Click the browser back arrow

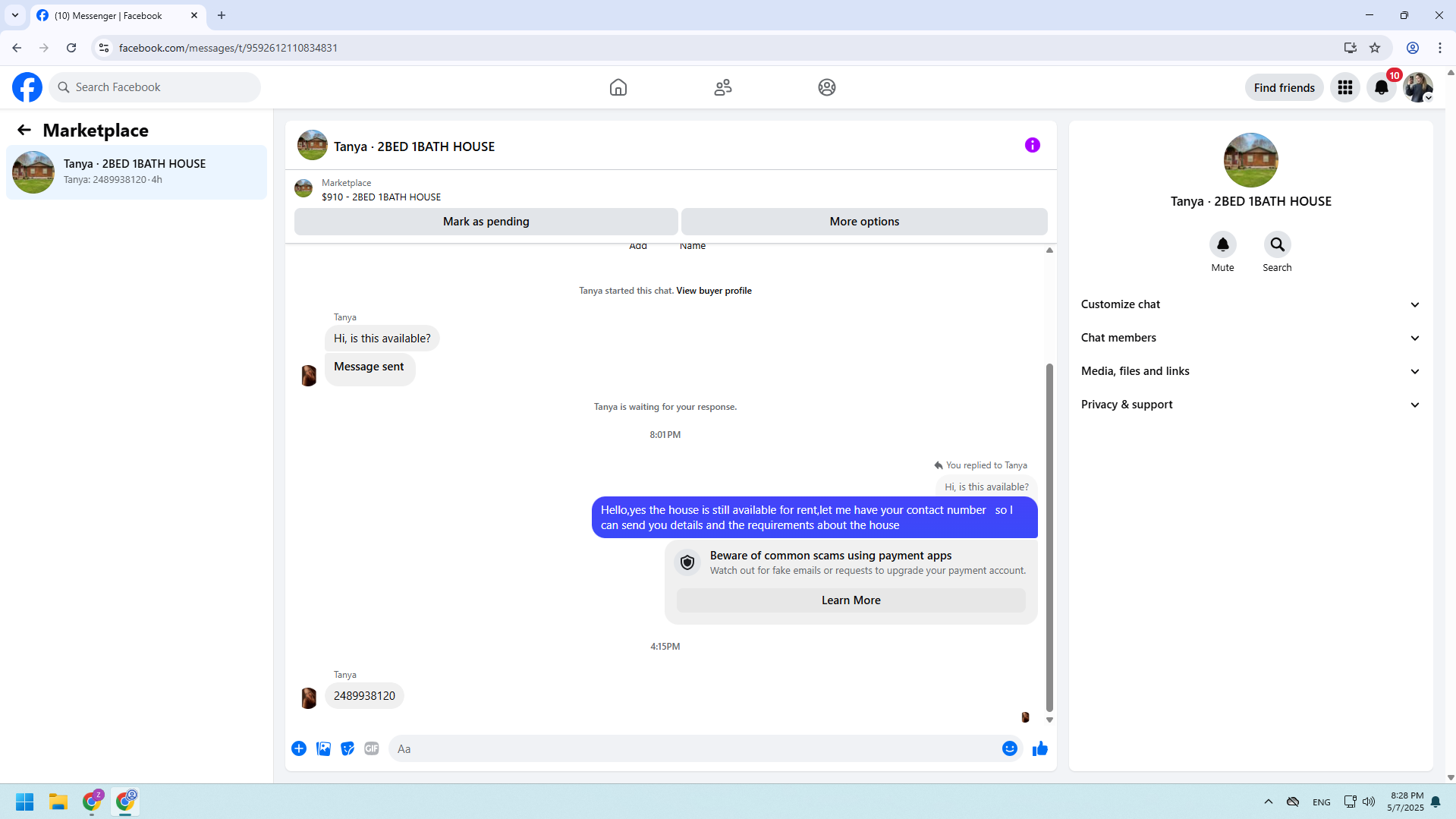[x=17, y=48]
